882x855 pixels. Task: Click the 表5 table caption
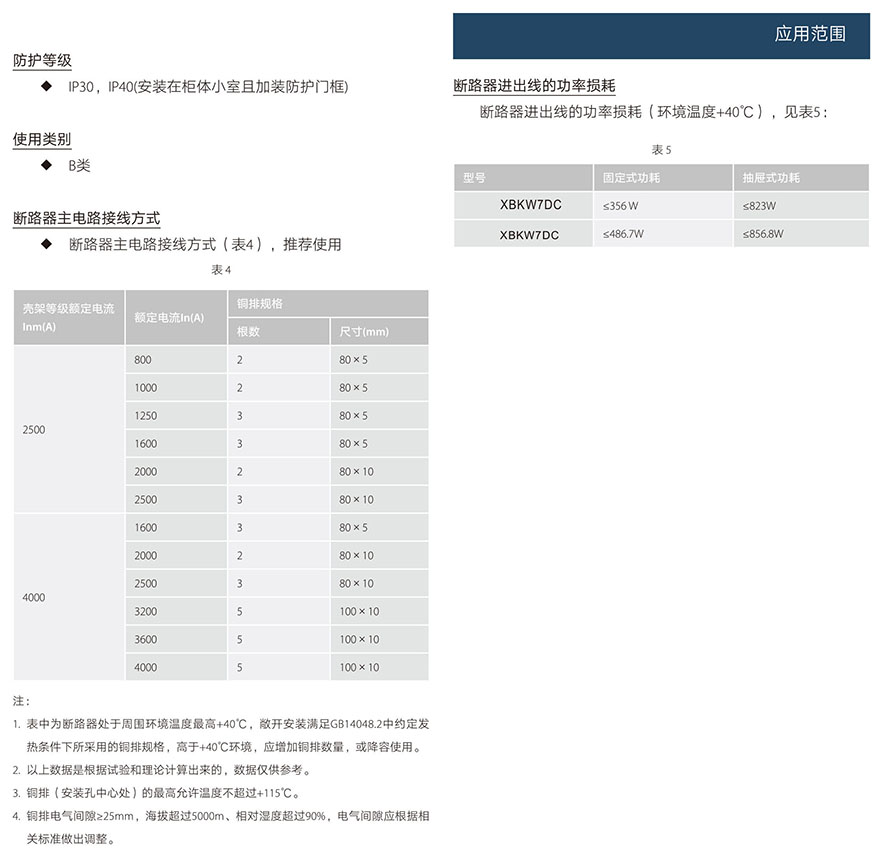662,149
